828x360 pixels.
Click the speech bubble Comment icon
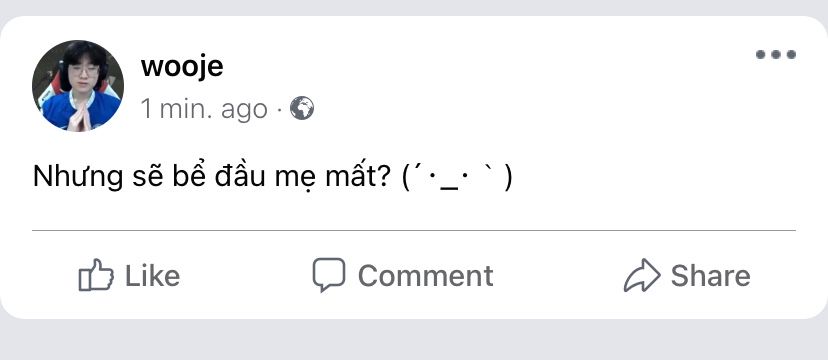pyautogui.click(x=328, y=274)
